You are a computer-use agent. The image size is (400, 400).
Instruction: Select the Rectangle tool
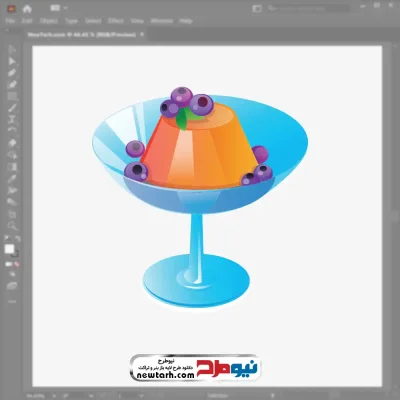tap(12, 96)
